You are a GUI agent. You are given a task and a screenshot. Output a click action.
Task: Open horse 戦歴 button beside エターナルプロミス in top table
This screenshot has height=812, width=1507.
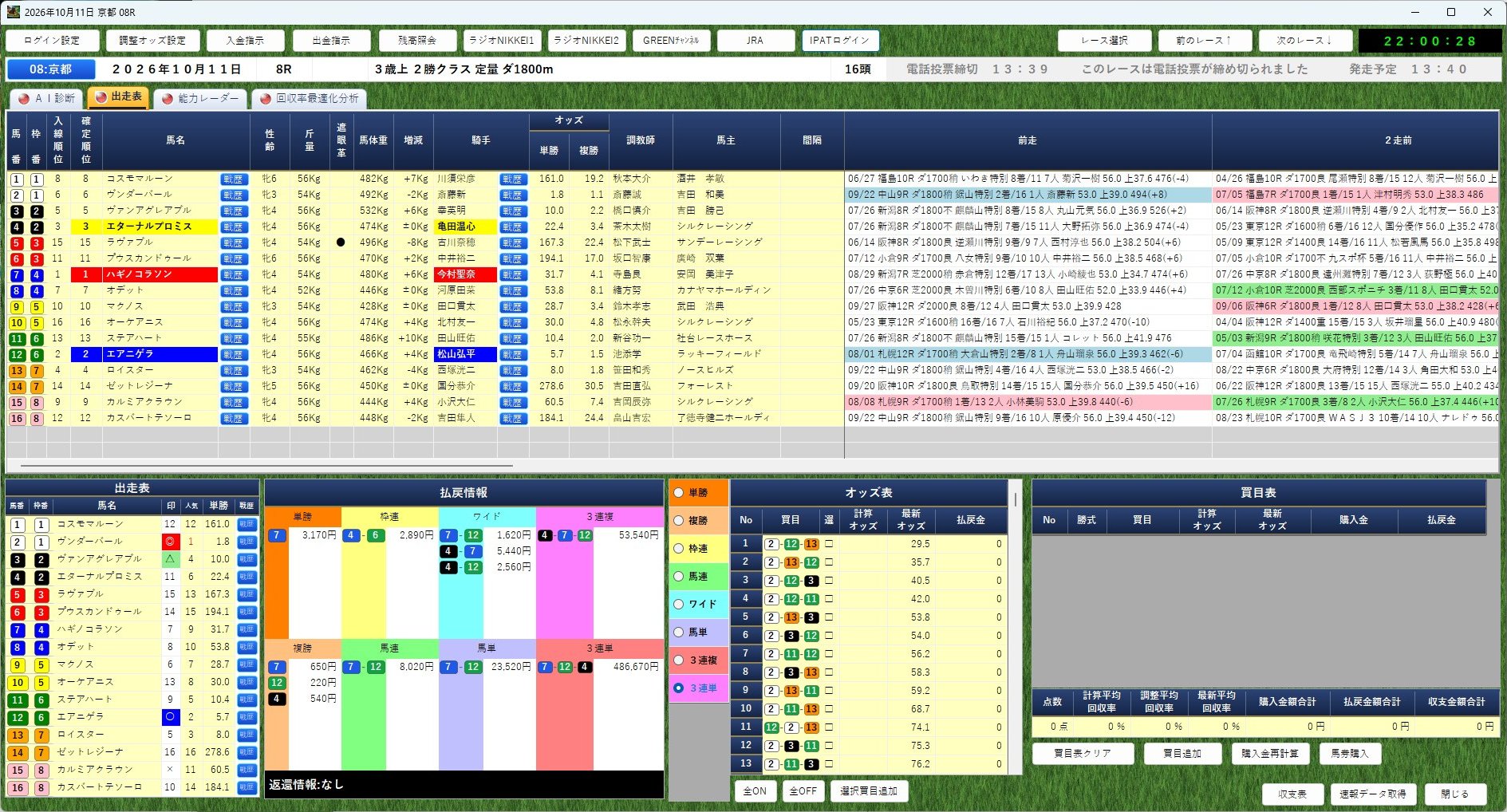[x=233, y=227]
